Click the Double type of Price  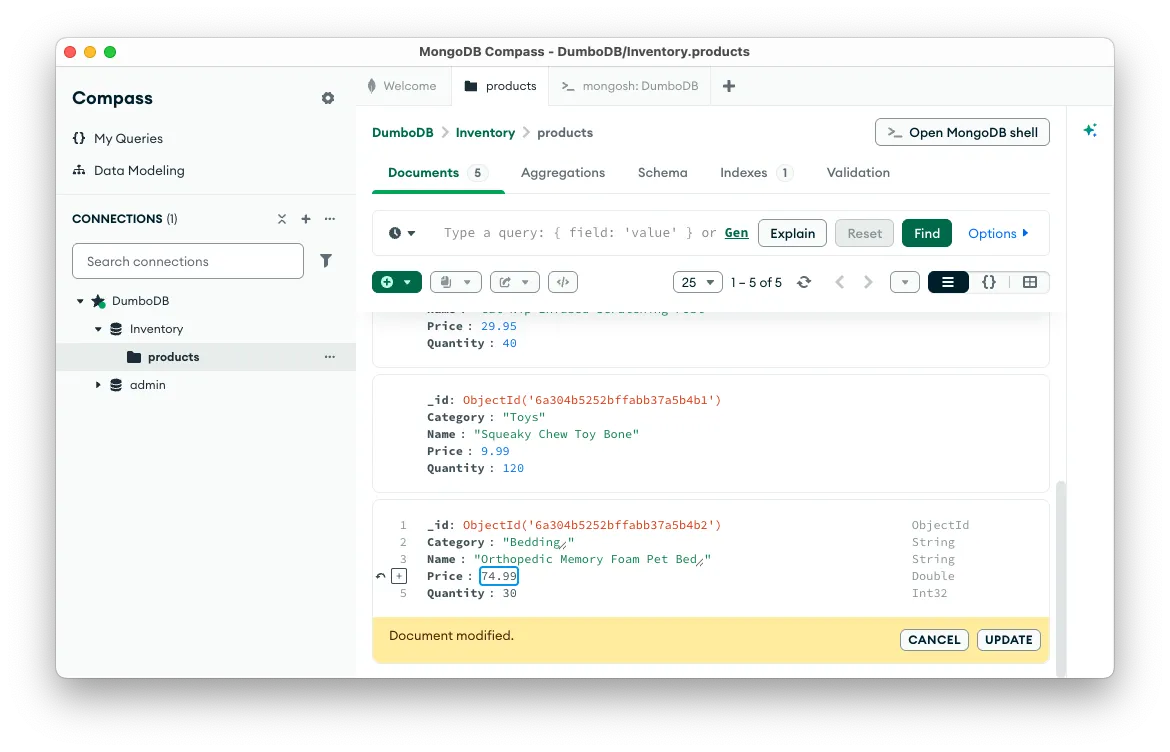[x=933, y=576]
